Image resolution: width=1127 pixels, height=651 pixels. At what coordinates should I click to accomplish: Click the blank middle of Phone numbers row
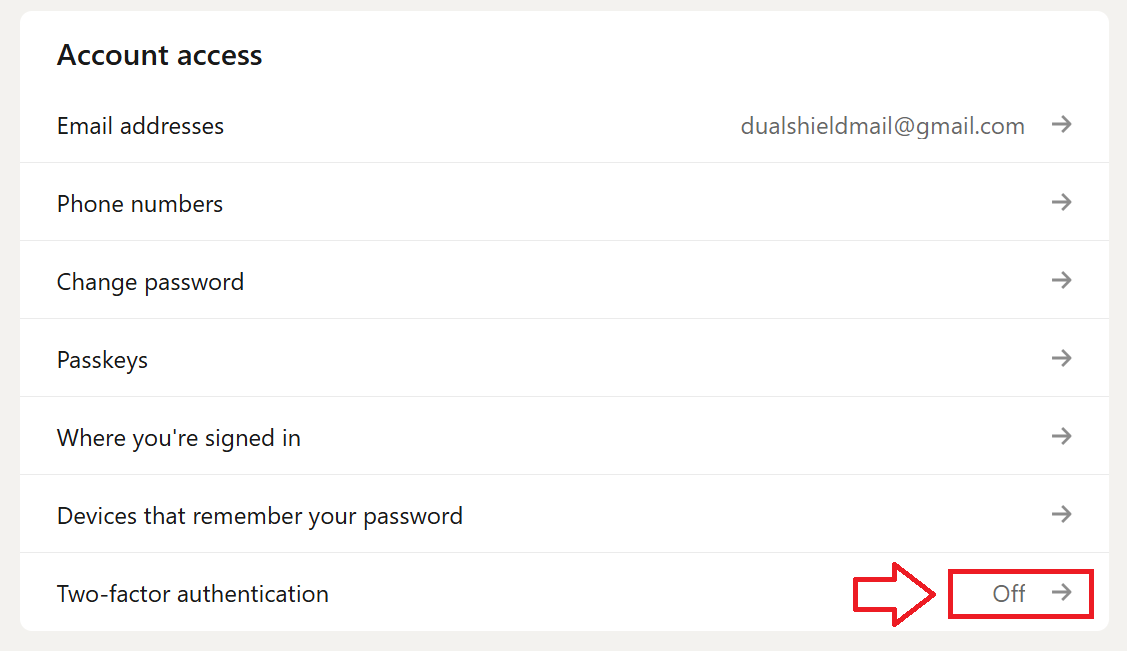pos(600,204)
